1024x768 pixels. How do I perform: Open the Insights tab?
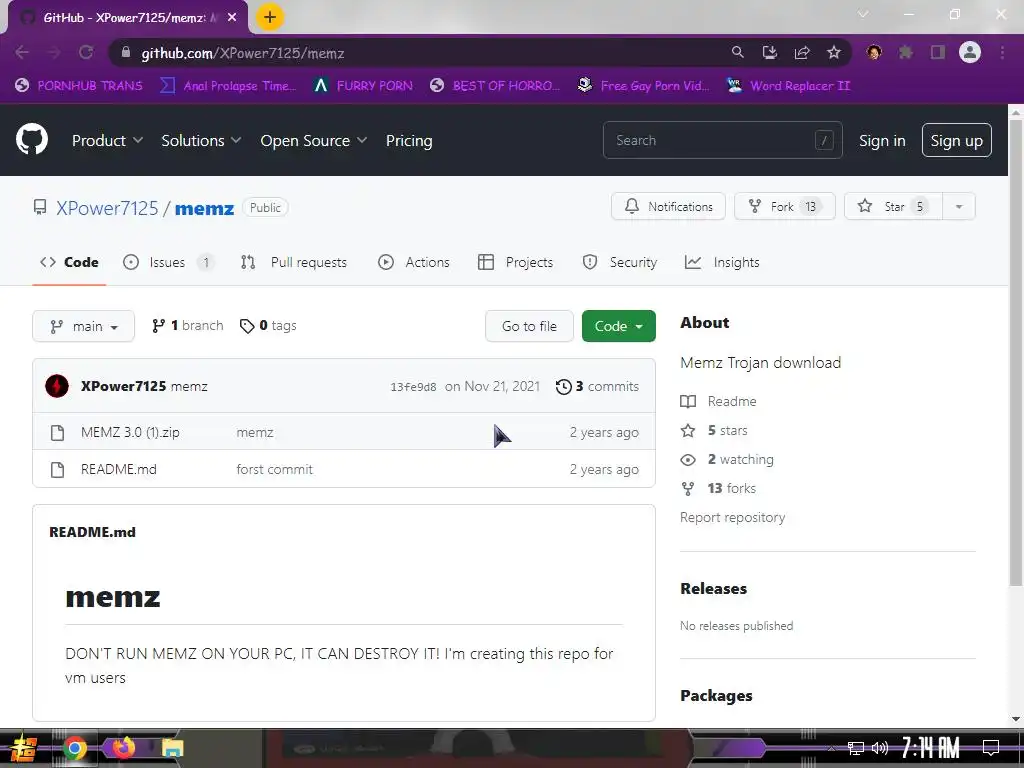pos(722,263)
